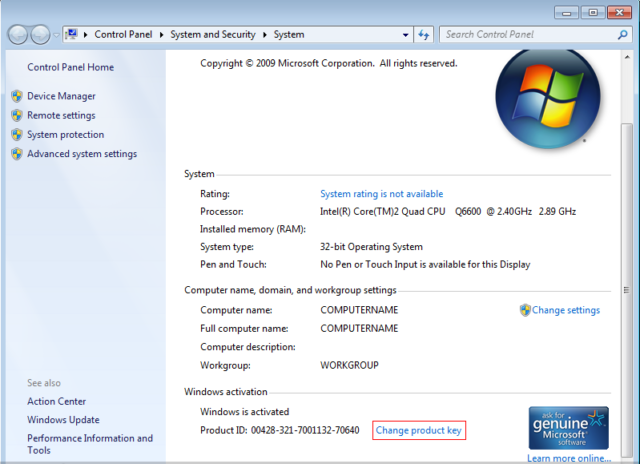
Task: Click the search magnifier icon
Action: click(622, 35)
